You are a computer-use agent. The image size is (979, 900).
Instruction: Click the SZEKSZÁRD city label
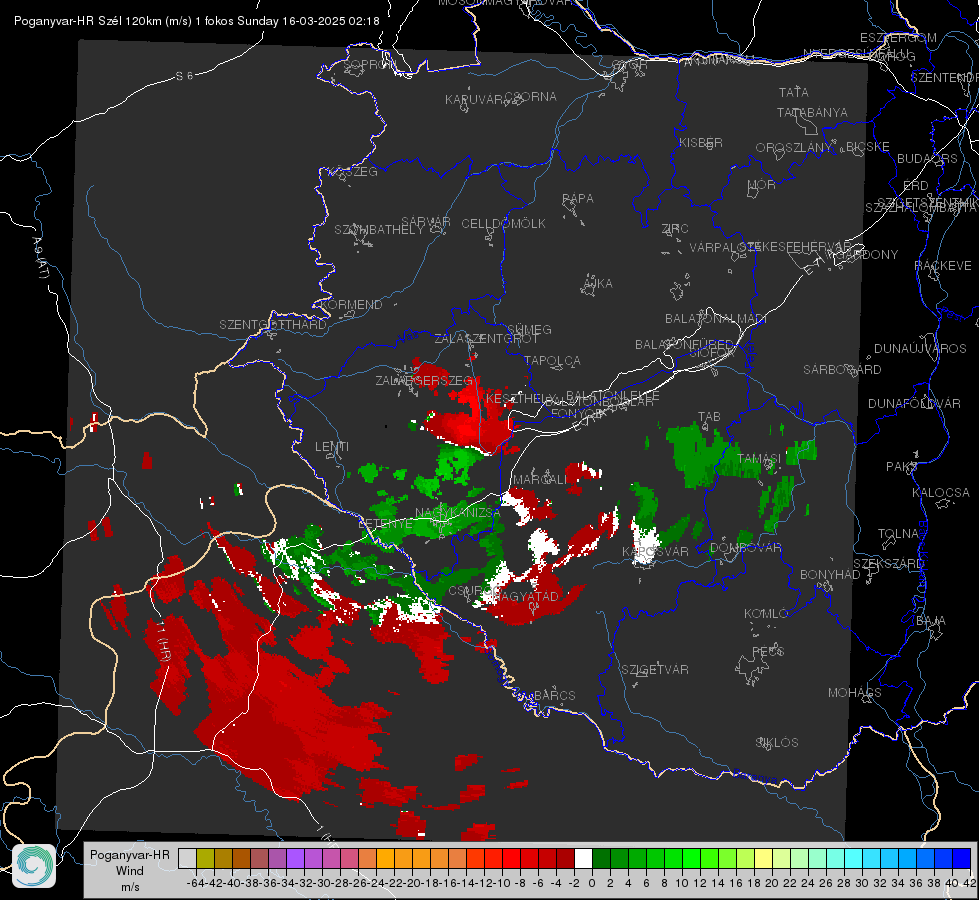click(x=888, y=564)
